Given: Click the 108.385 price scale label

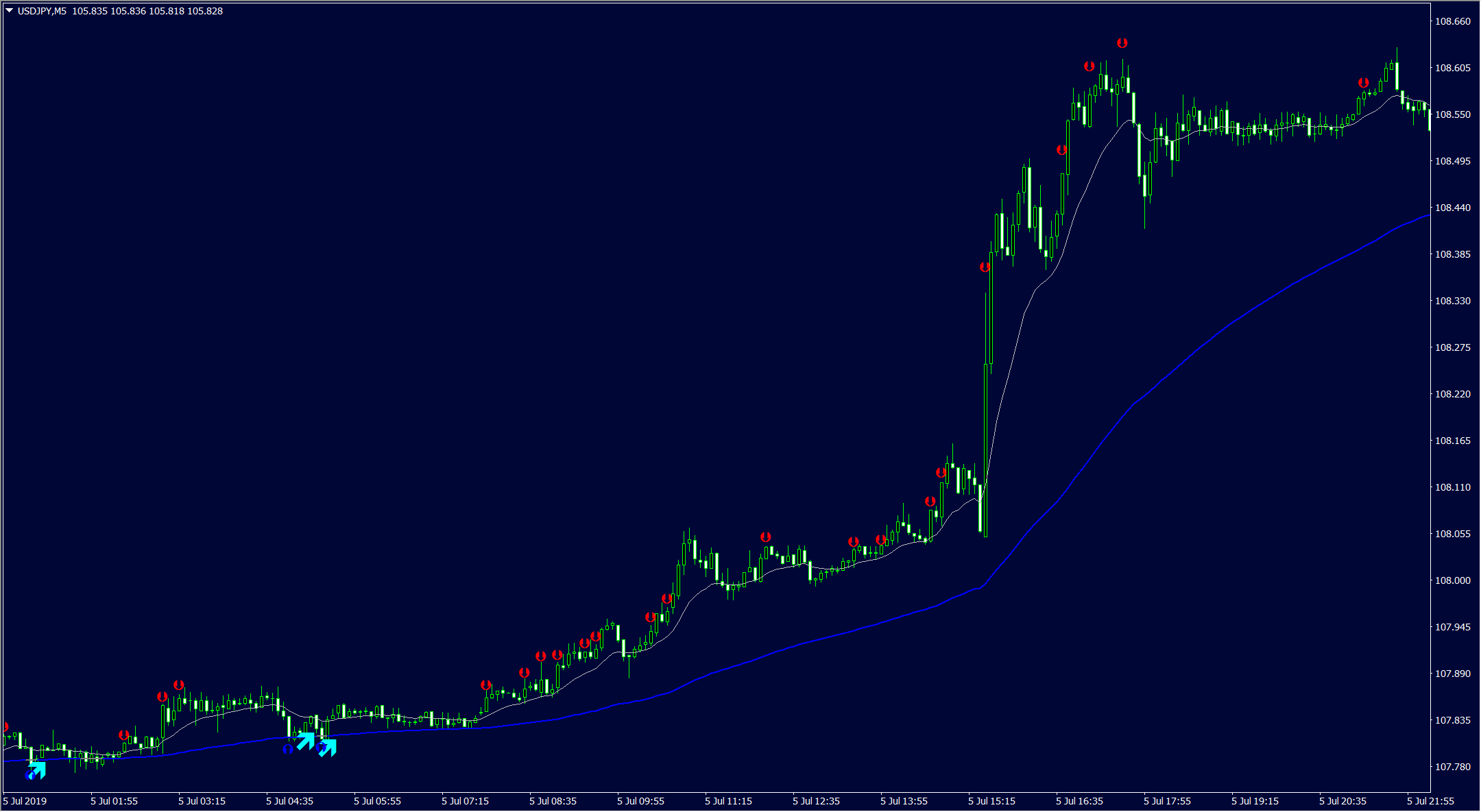Looking at the screenshot, I should click(x=1453, y=254).
